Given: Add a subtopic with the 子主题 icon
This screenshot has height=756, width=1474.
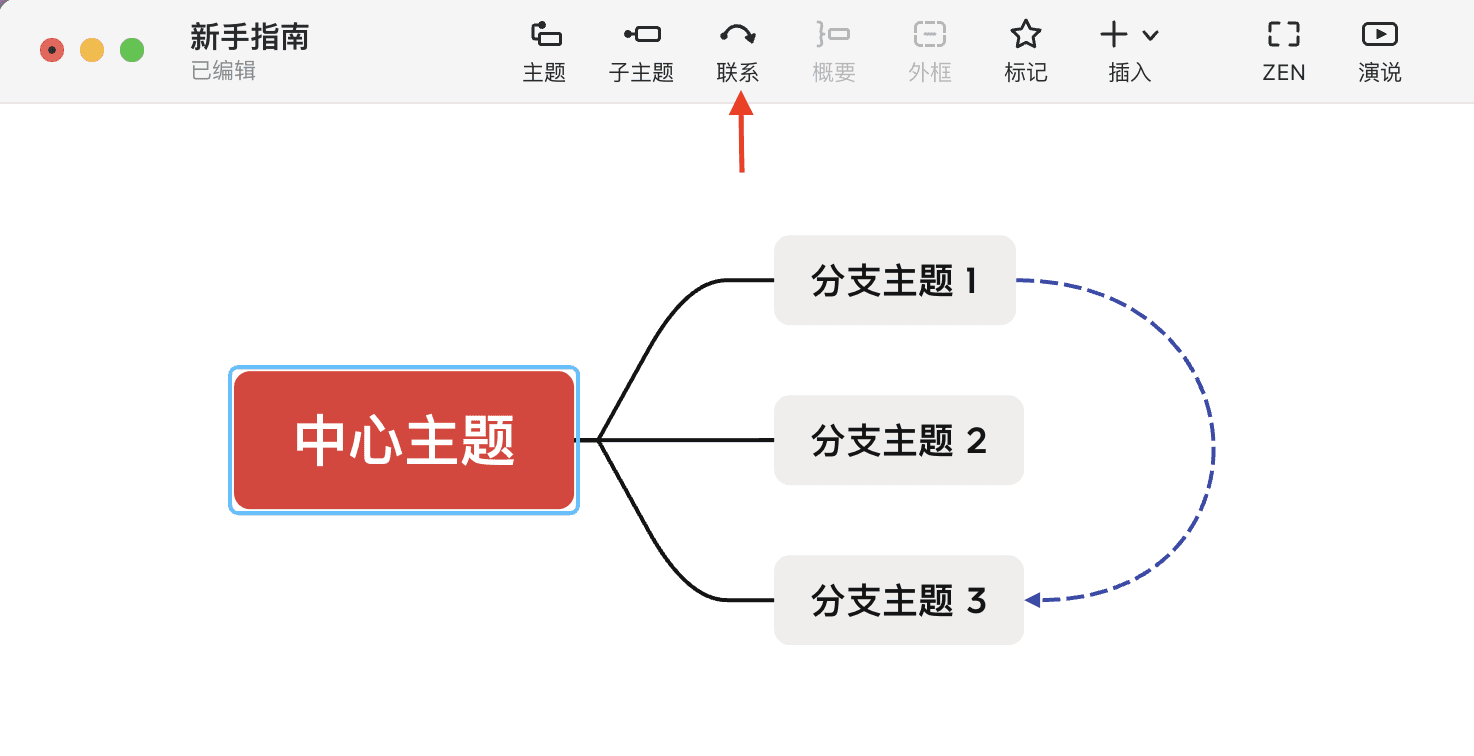Looking at the screenshot, I should point(640,35).
